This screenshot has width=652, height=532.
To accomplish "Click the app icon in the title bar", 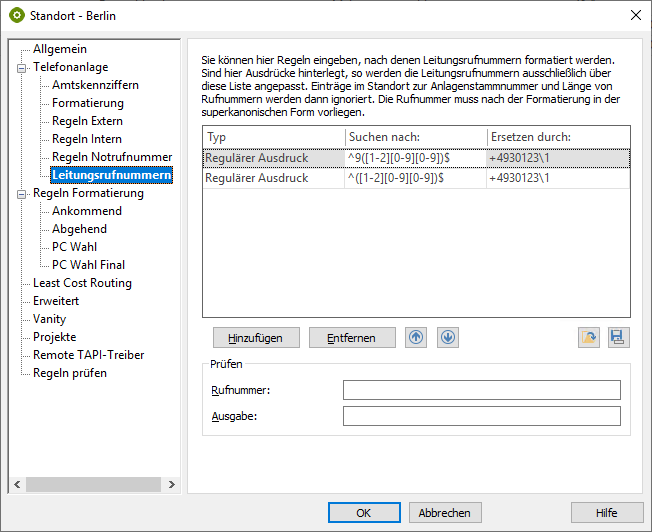I will pos(17,15).
